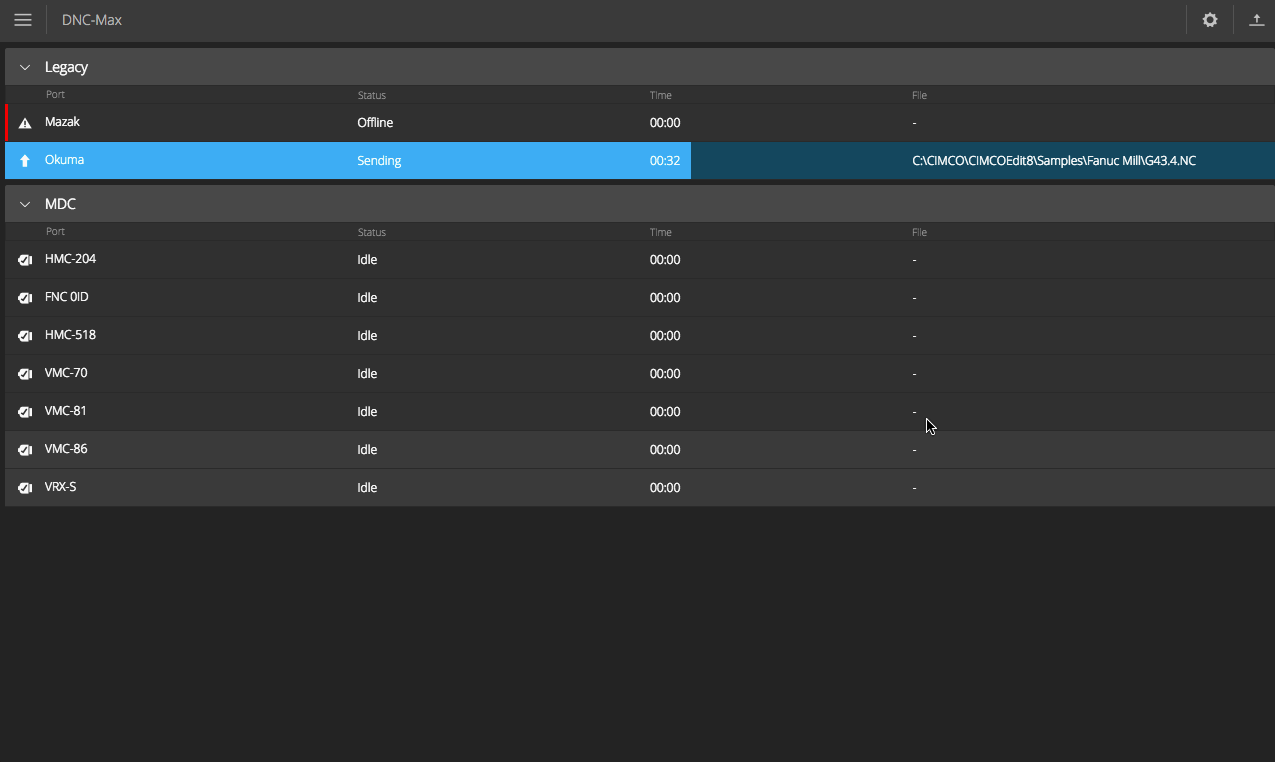Viewport: 1275px width, 762px height.
Task: Click the HMC-204 status icon
Action: click(25, 260)
